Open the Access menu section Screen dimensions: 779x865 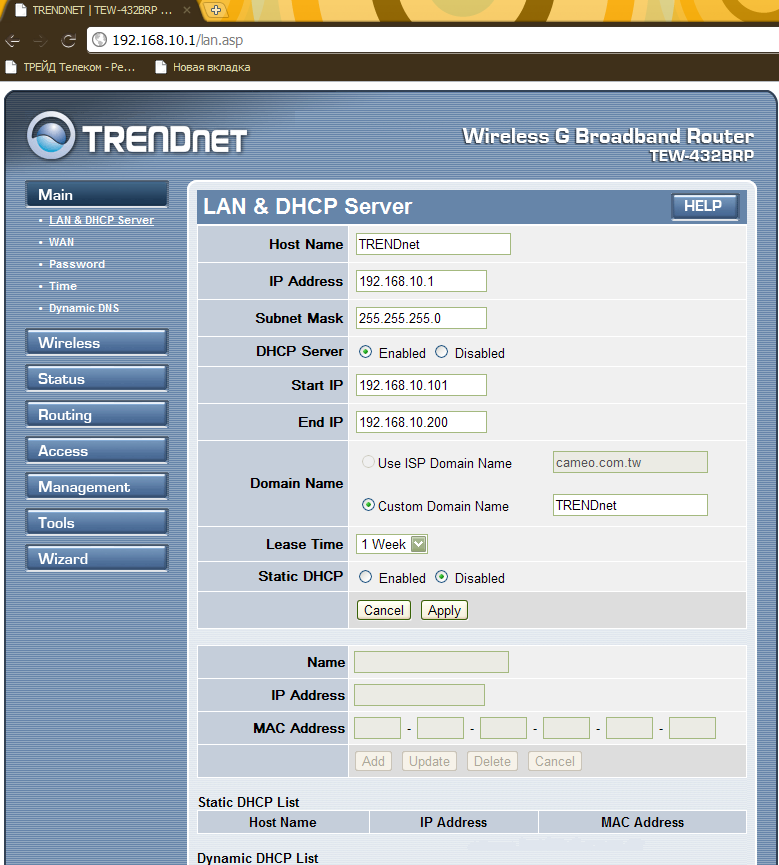click(97, 451)
